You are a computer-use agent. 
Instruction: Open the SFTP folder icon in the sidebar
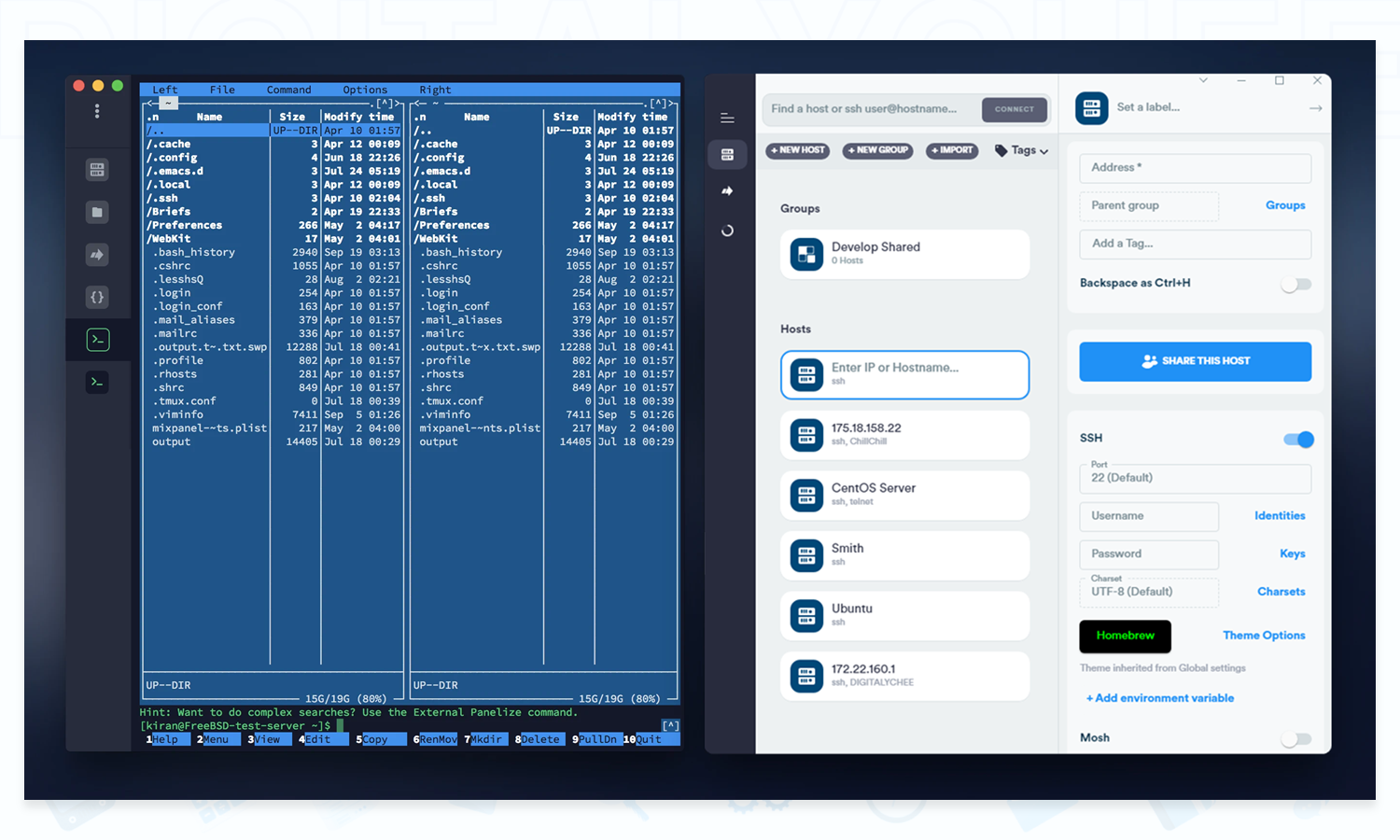(x=97, y=213)
